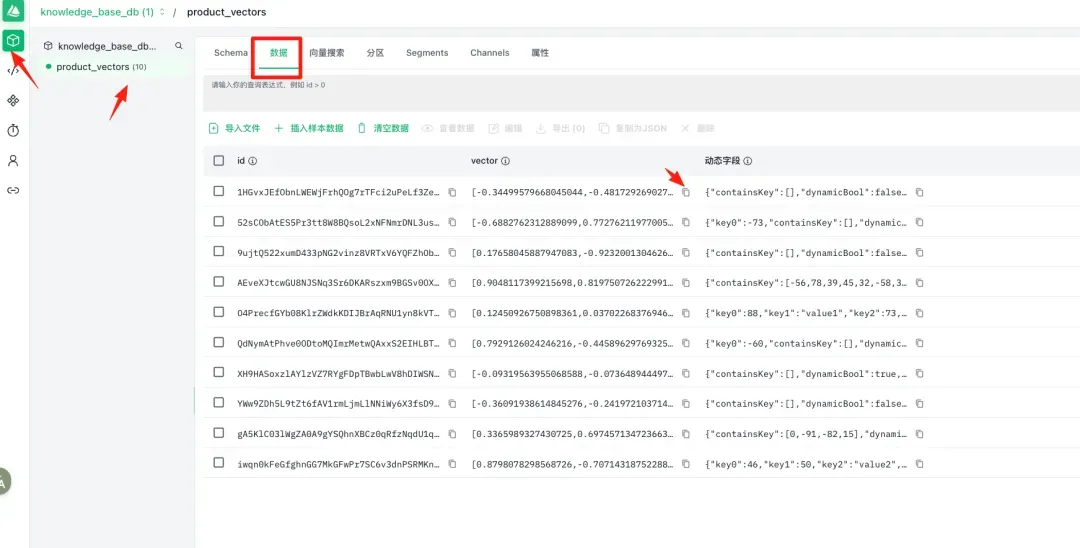Select product_vectors collection in tree
Screen dimensions: 1080x548
click(92, 67)
